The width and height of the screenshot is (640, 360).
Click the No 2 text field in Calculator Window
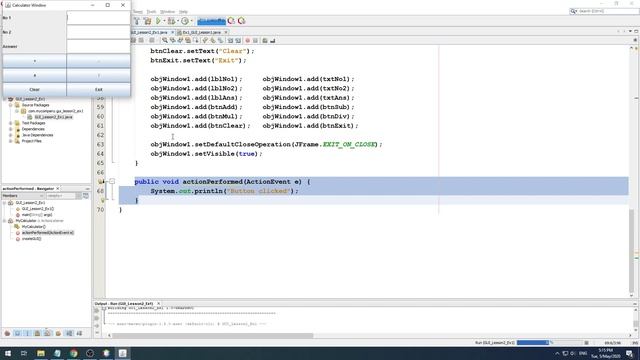point(98,32)
